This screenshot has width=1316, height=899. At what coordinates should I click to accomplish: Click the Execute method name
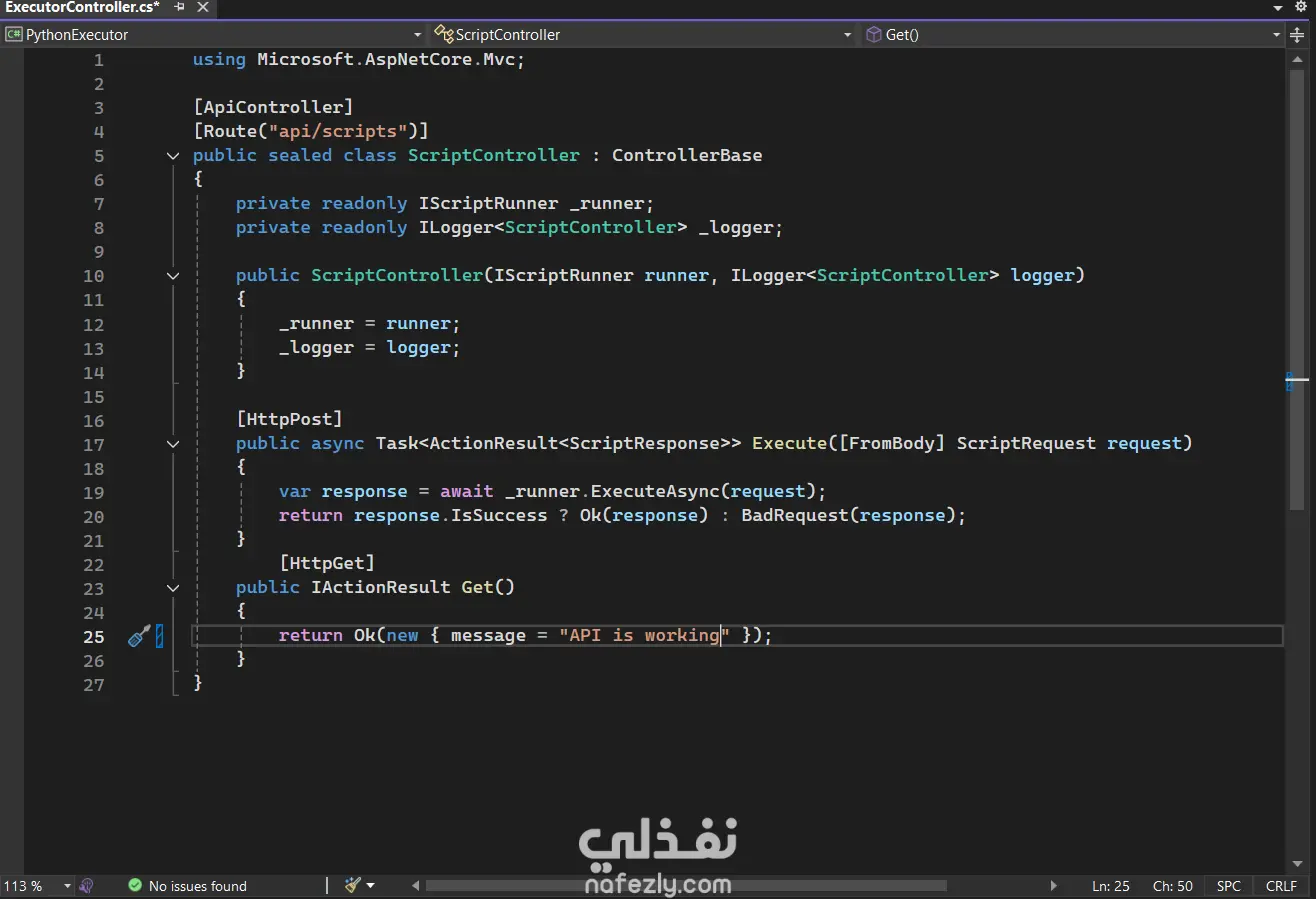[x=790, y=443]
